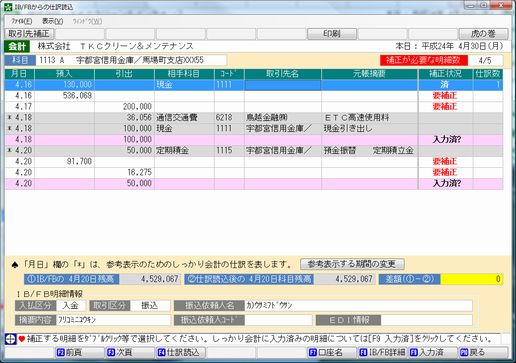The height and width of the screenshot is (363, 516).
Task: Click the yellow 差額 difference value box
Action: pos(471,279)
